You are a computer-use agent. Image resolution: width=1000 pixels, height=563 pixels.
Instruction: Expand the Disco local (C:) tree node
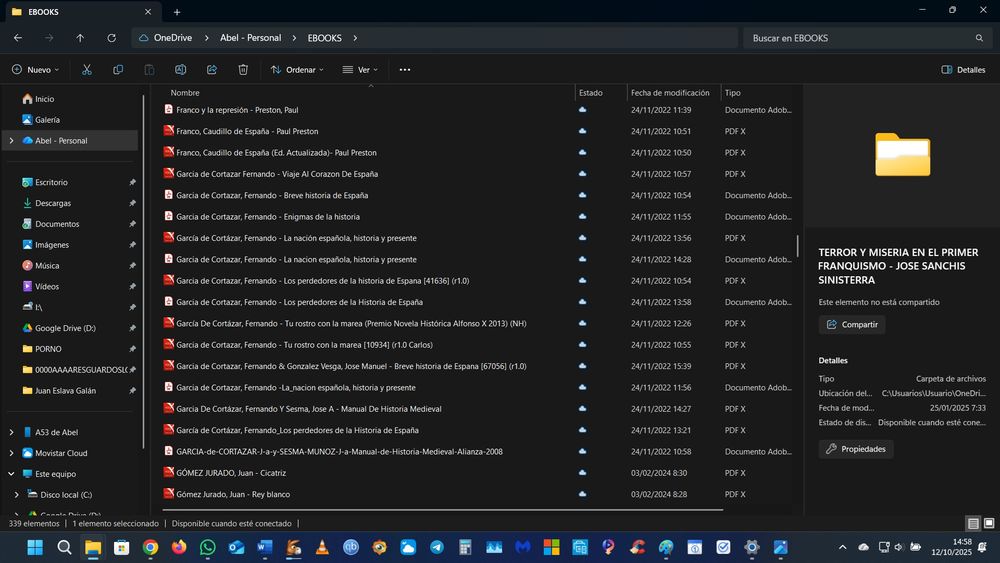coord(17,495)
